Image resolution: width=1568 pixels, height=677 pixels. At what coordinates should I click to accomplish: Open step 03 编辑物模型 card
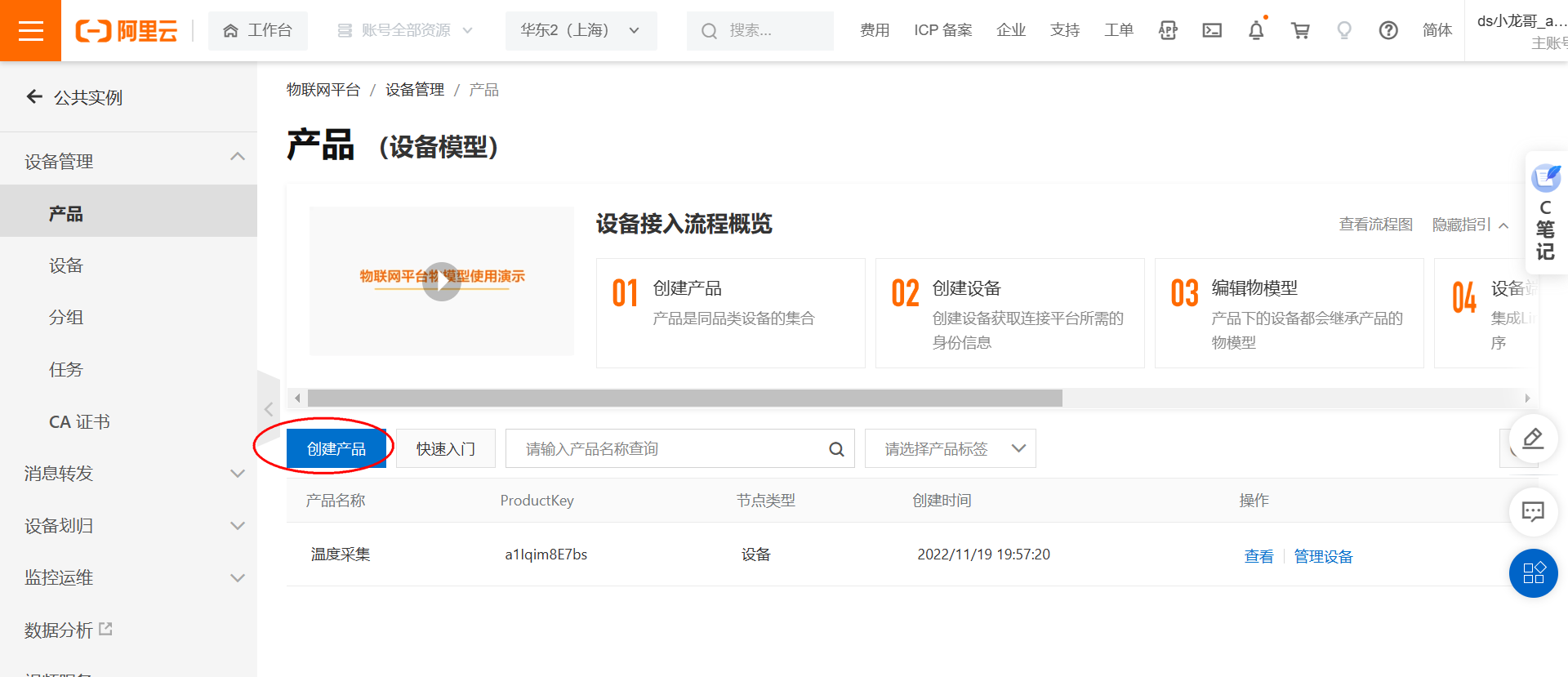pyautogui.click(x=1290, y=313)
